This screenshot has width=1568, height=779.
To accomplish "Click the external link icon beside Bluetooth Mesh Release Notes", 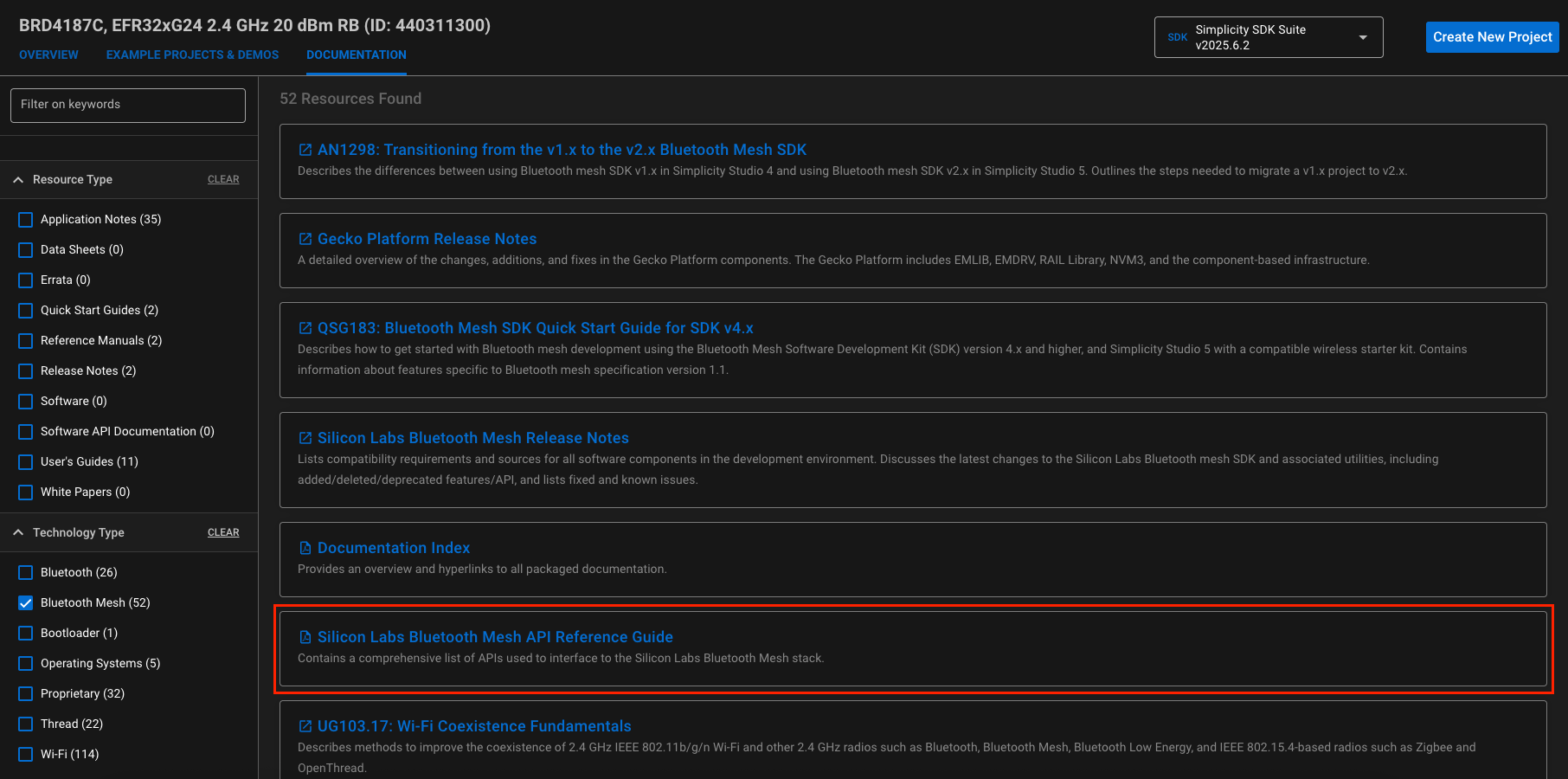I will tap(305, 437).
